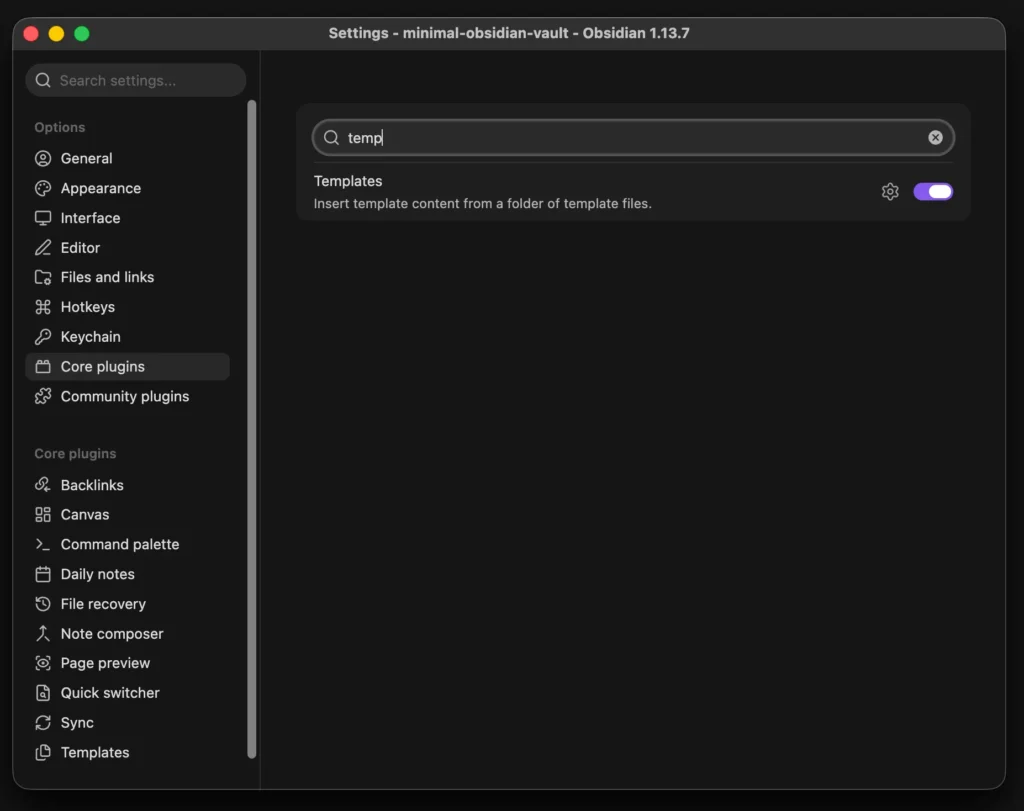Click the Sync refresh icon
The width and height of the screenshot is (1024, 811).
43,723
